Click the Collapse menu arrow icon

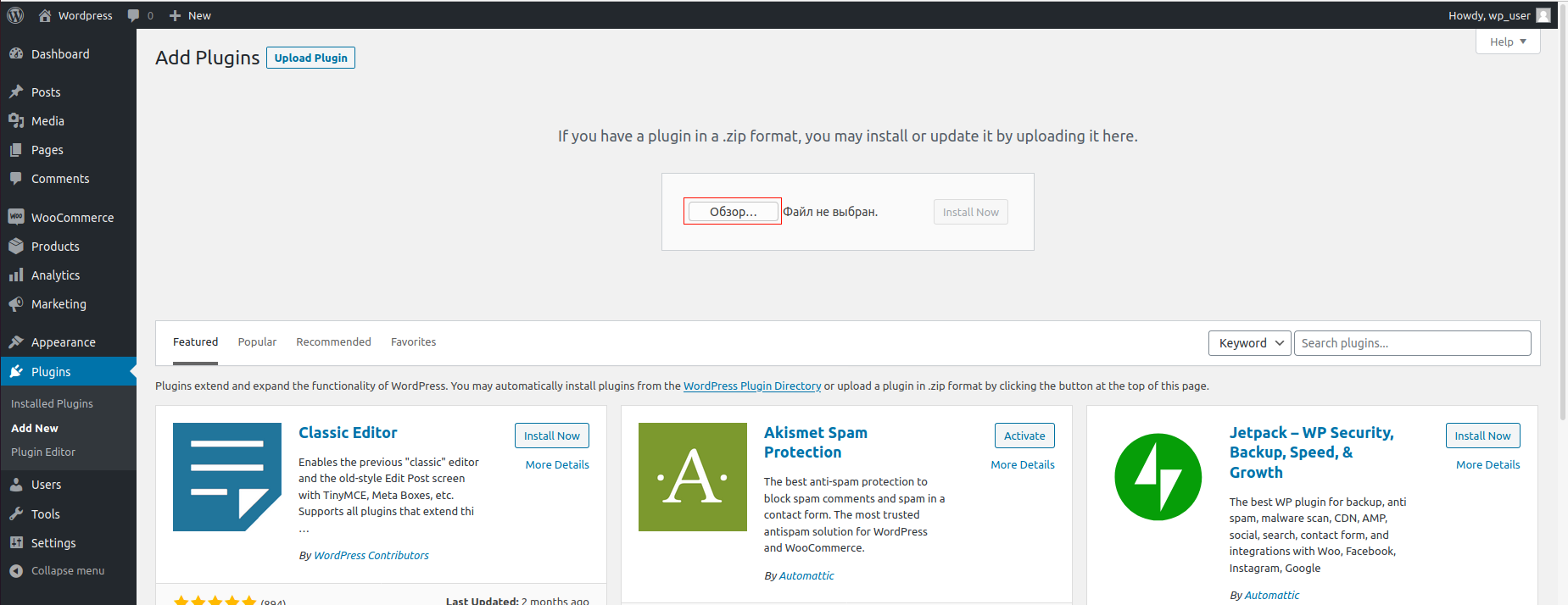click(16, 570)
